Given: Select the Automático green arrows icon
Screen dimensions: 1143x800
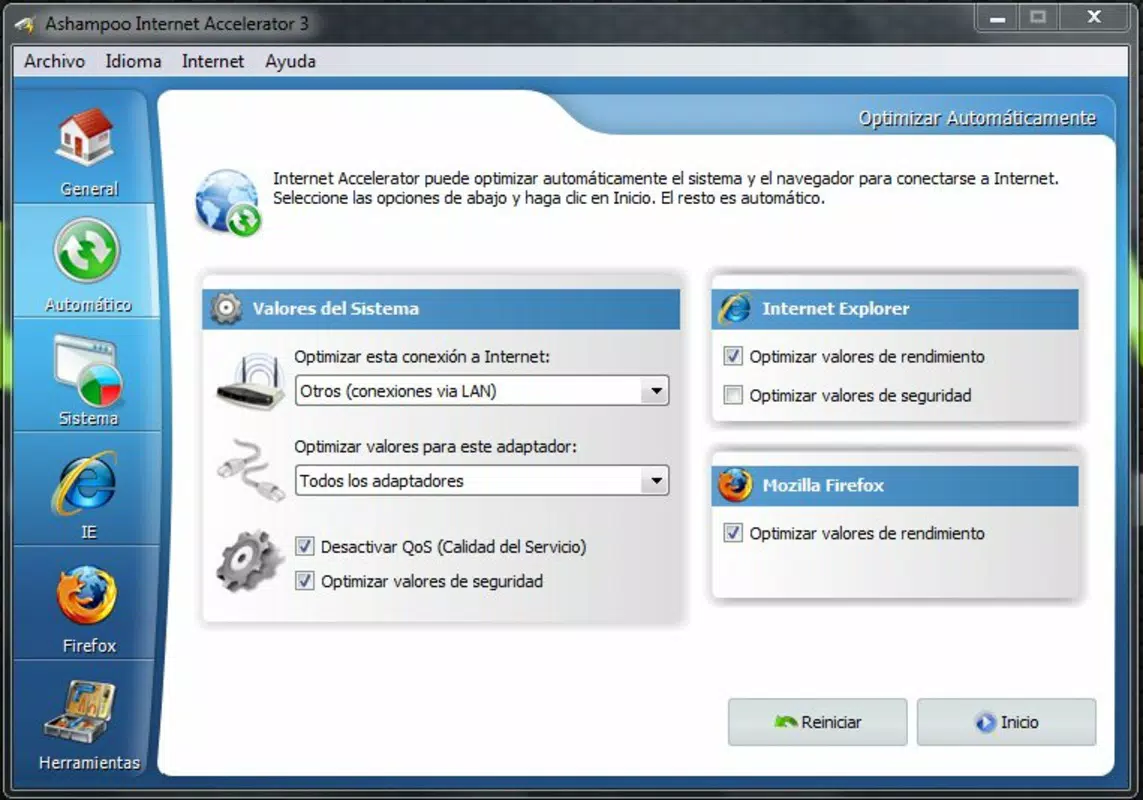Looking at the screenshot, I should (x=87, y=251).
